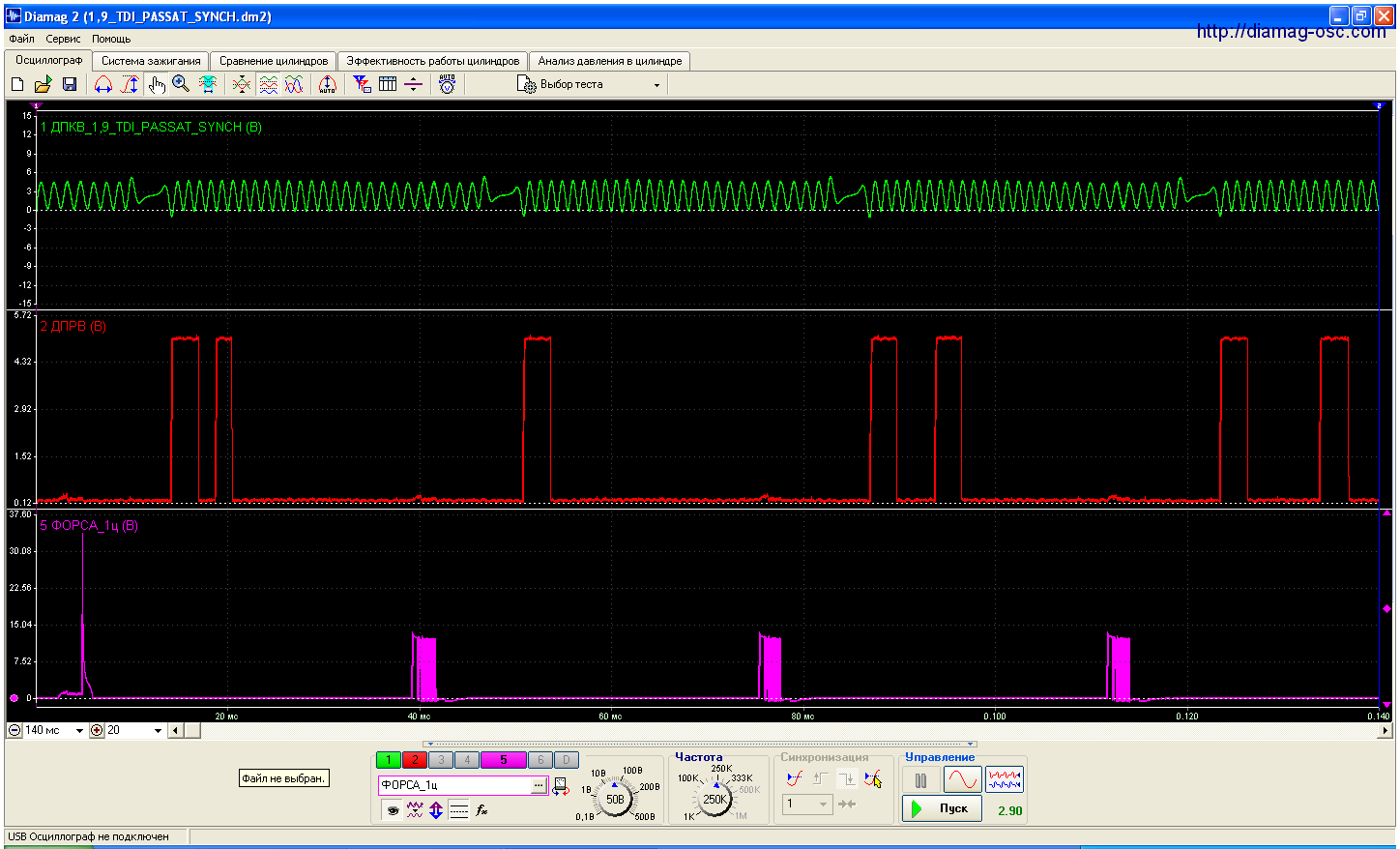
Task: Click the AUTO voltmeter icon
Action: (x=447, y=85)
